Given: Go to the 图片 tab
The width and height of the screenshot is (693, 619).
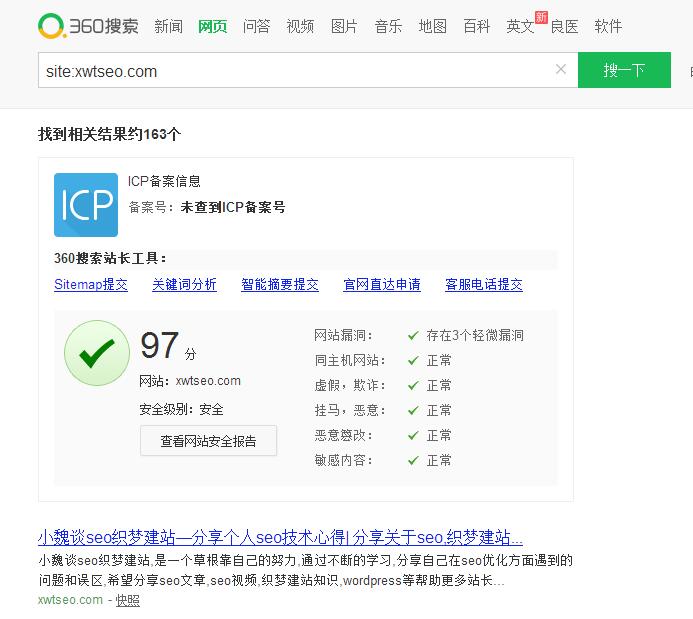Looking at the screenshot, I should pyautogui.click(x=344, y=27).
